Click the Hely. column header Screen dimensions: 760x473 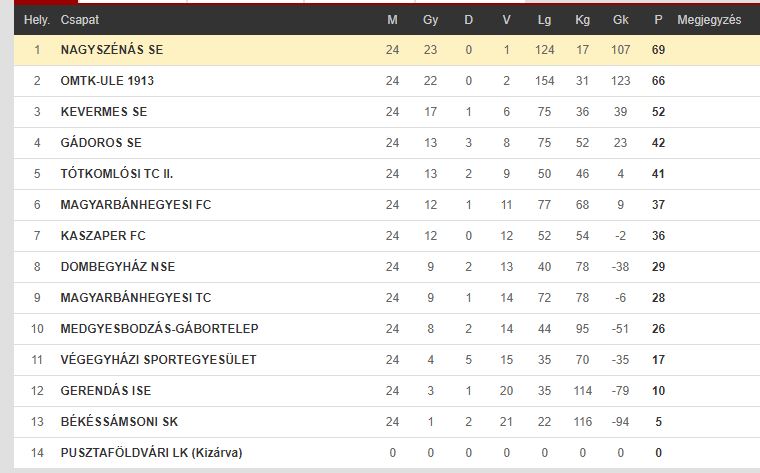(37, 20)
